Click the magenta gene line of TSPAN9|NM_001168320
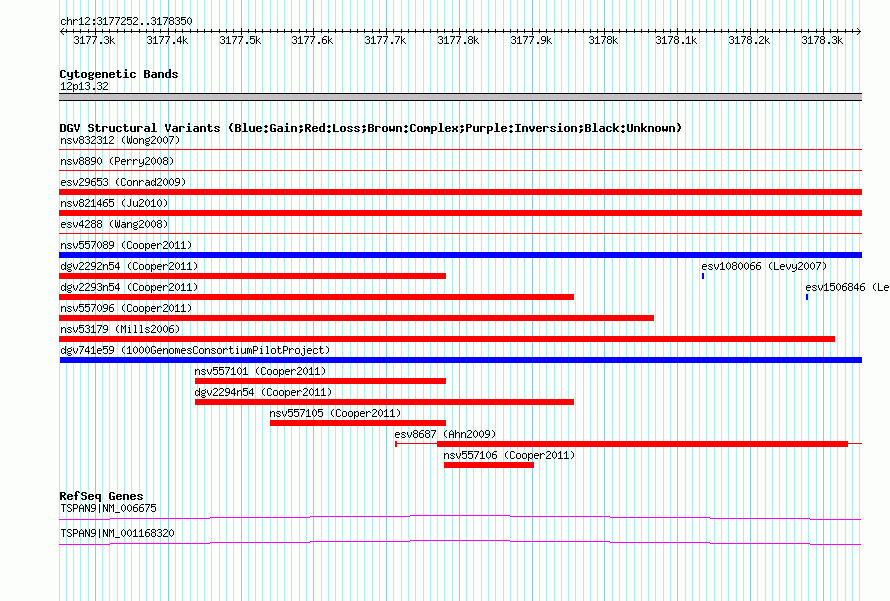 [460, 543]
